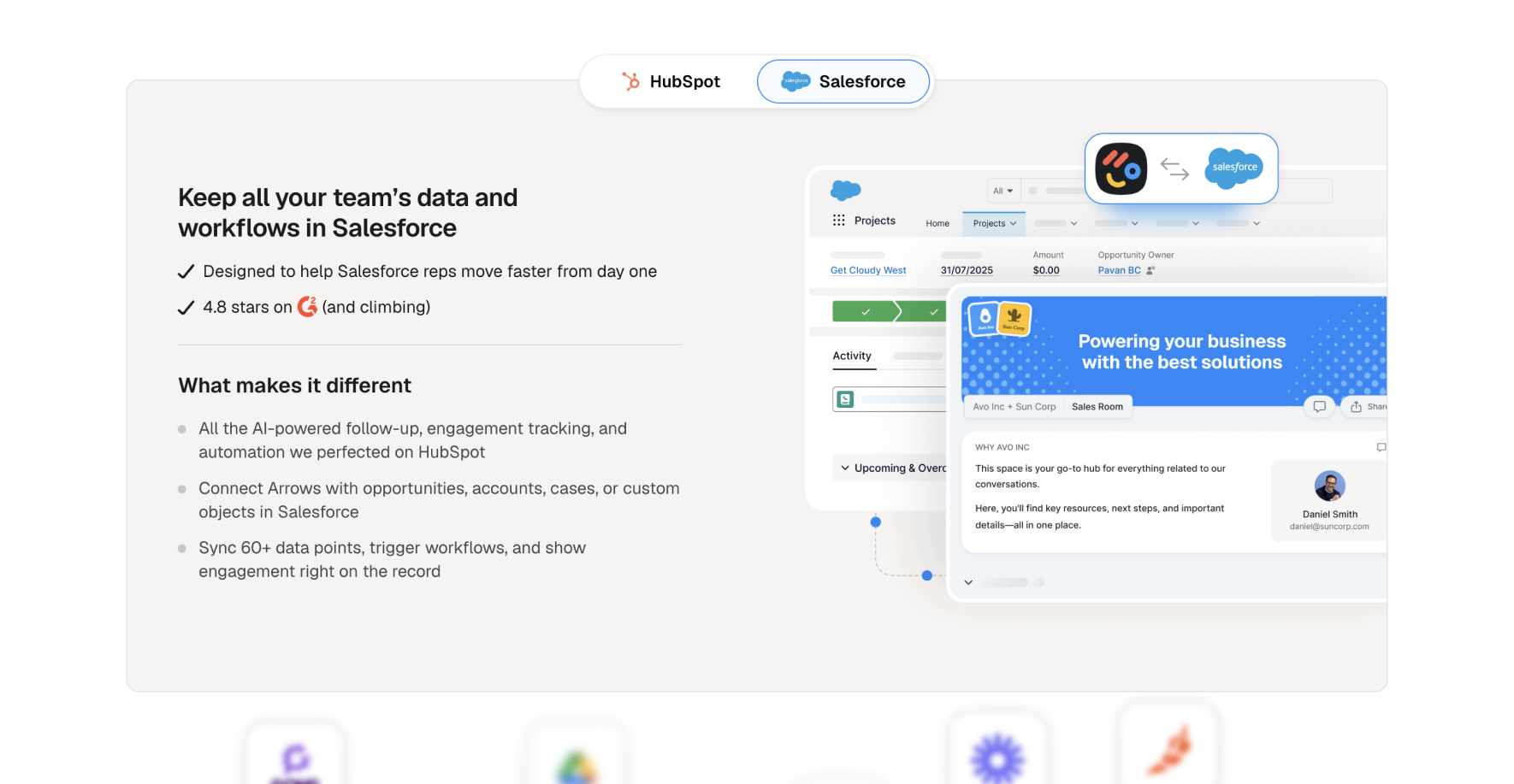Viewport: 1514px width, 784px height.
Task: Open the Projects nav tab dropdown
Action: coord(994,223)
